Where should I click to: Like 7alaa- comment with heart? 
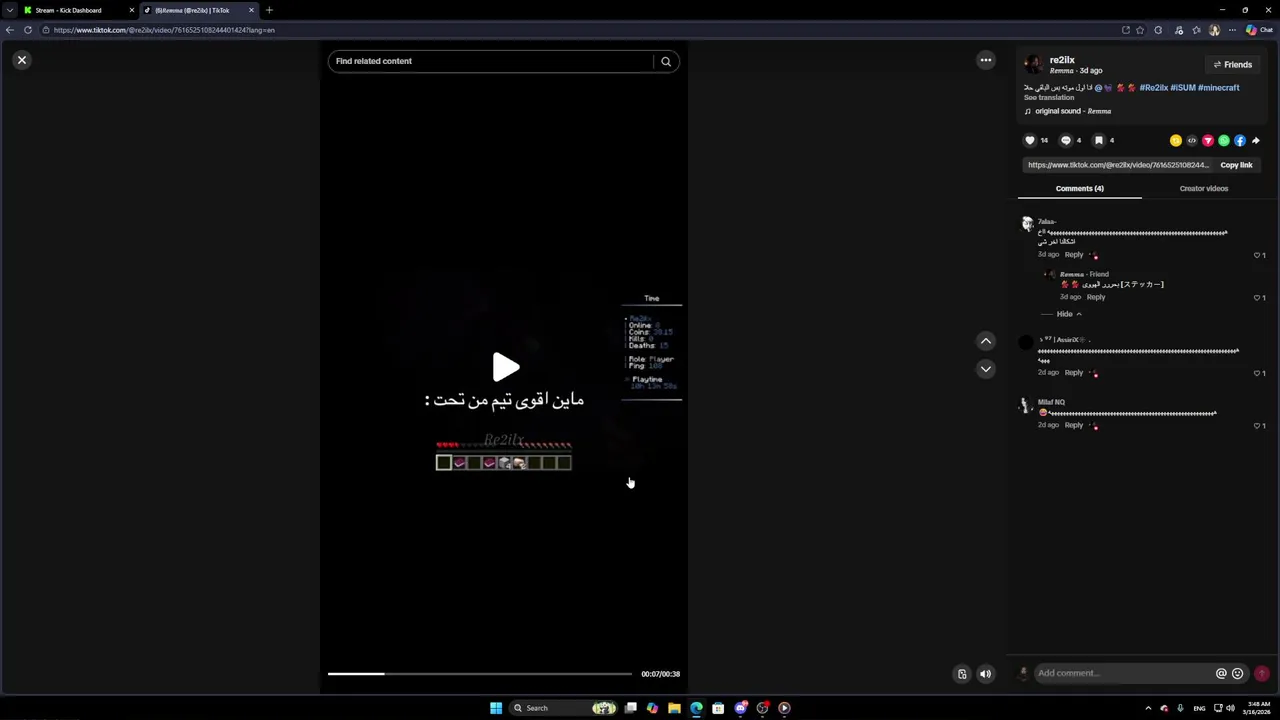(1257, 255)
